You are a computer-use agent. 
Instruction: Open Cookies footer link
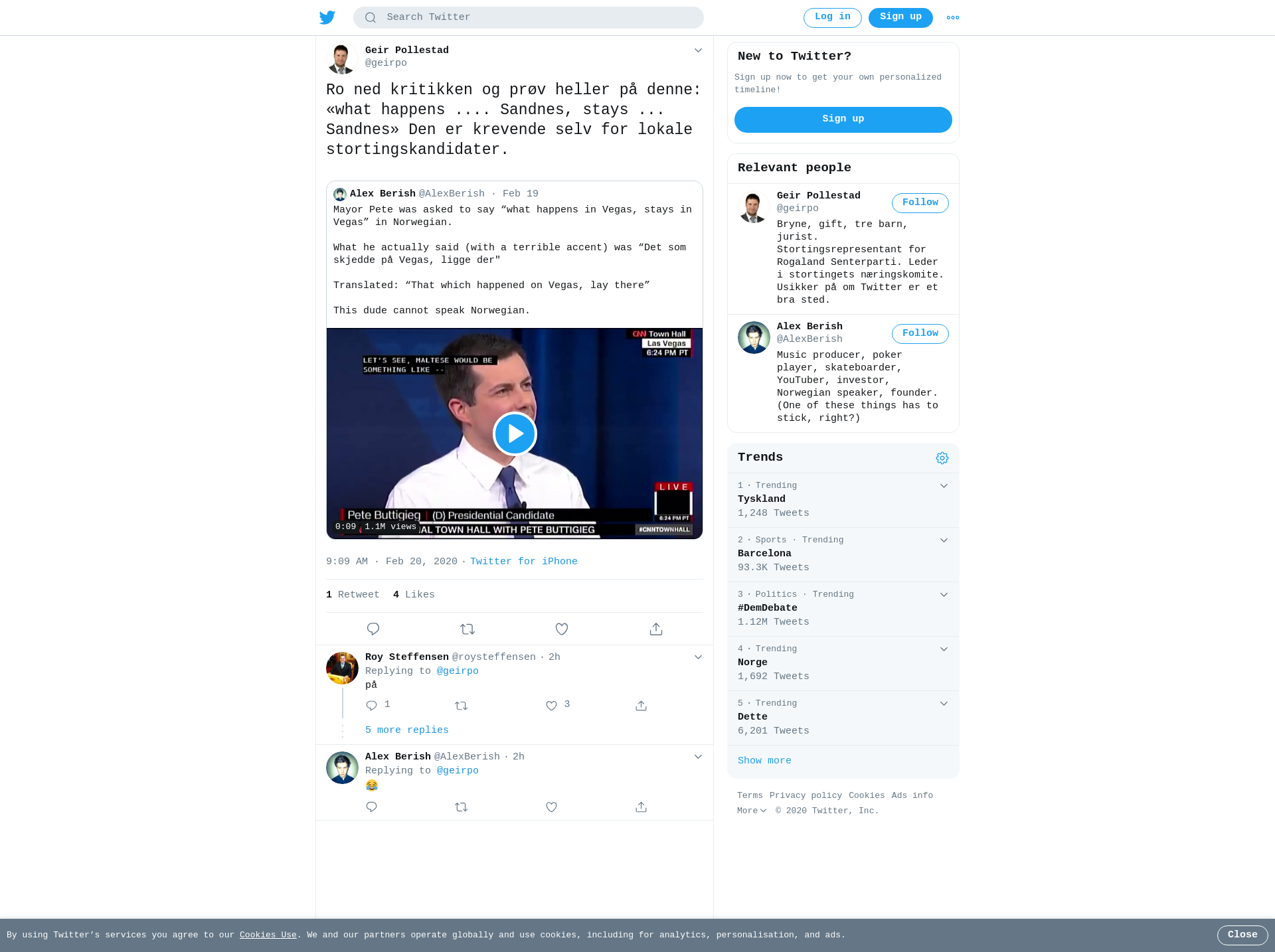(867, 795)
